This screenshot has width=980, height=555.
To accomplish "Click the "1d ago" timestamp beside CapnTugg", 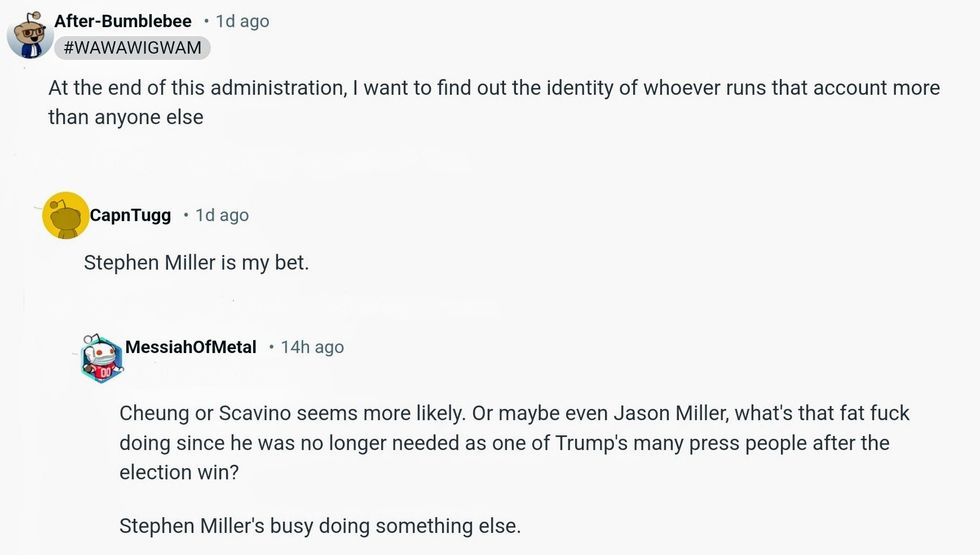I will pyautogui.click(x=222, y=215).
